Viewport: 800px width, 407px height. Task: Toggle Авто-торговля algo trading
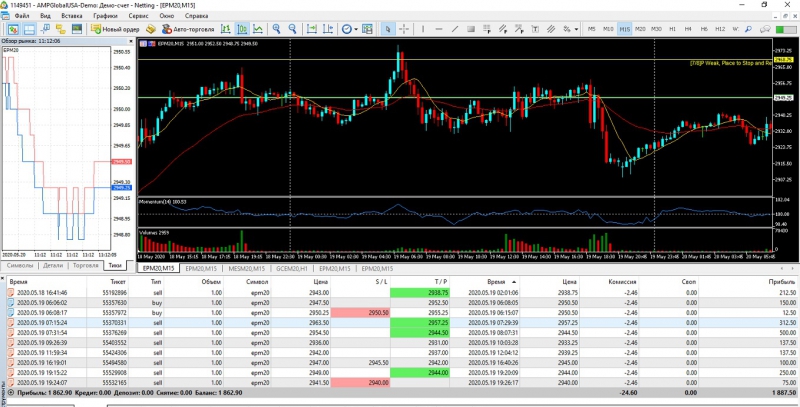pos(188,29)
